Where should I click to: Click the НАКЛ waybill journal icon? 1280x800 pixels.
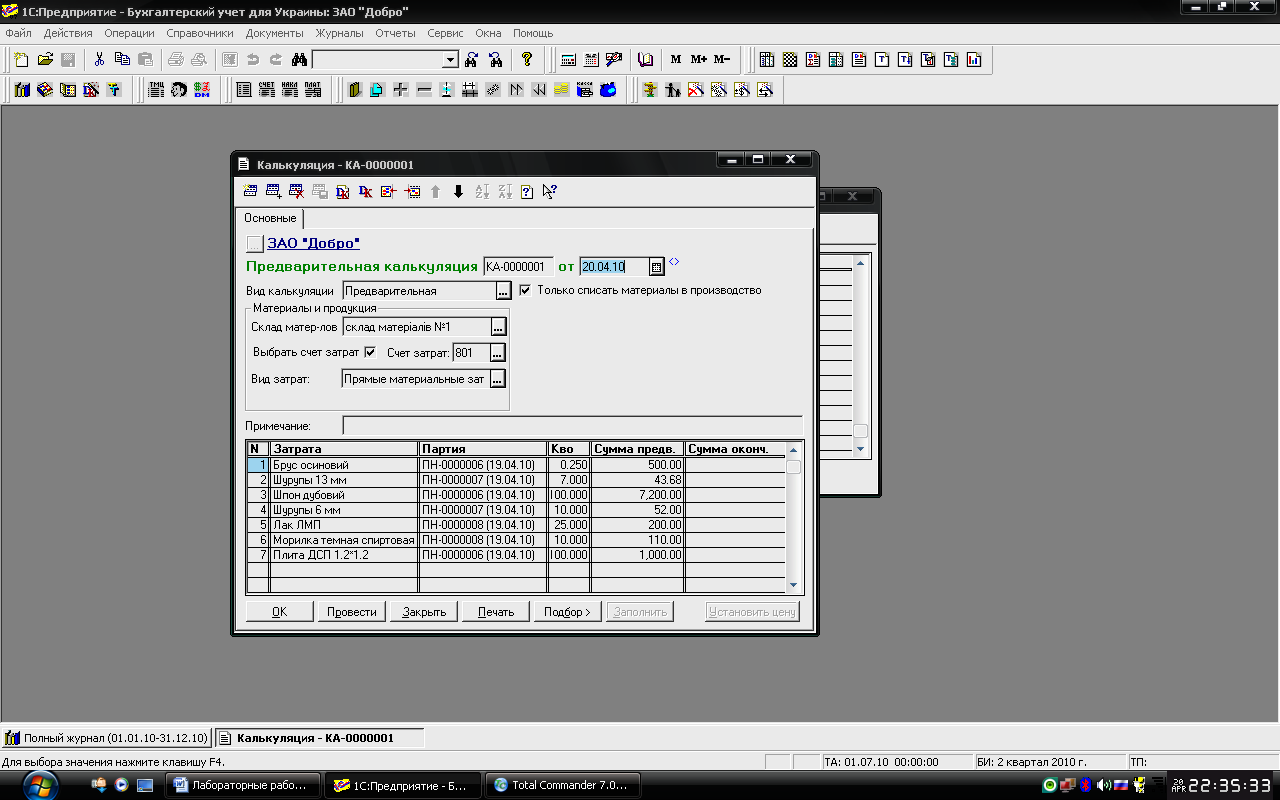pos(289,90)
